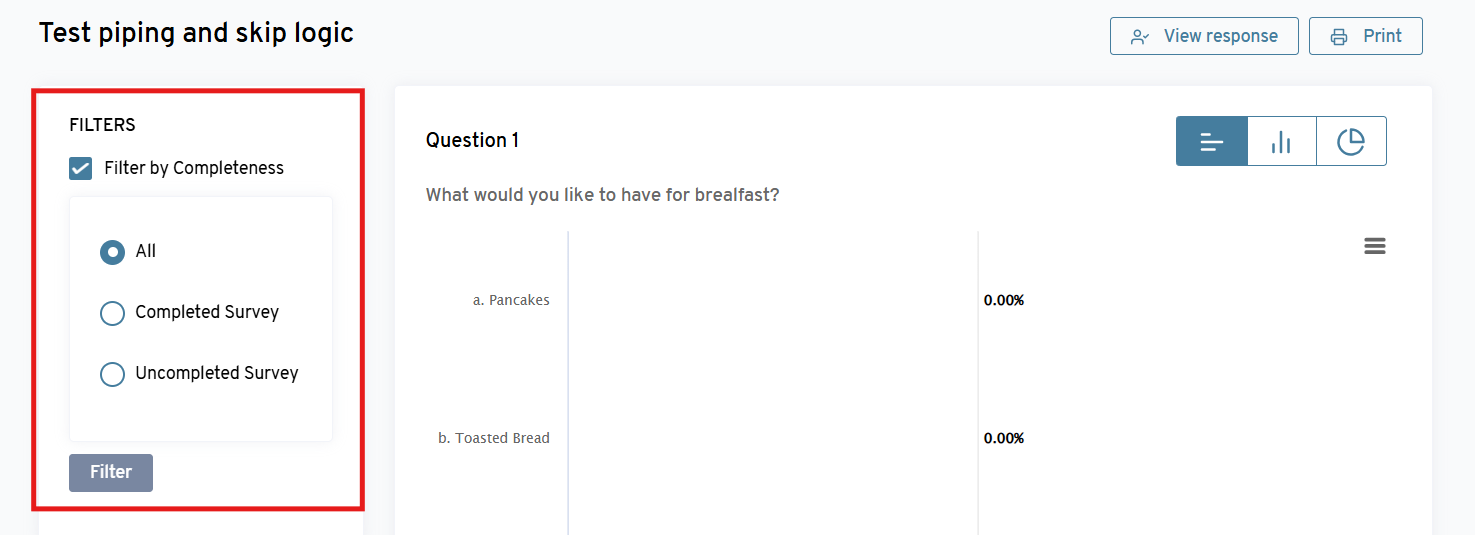Click the Question 1 heading
Viewport: 1475px width, 535px height.
click(472, 140)
